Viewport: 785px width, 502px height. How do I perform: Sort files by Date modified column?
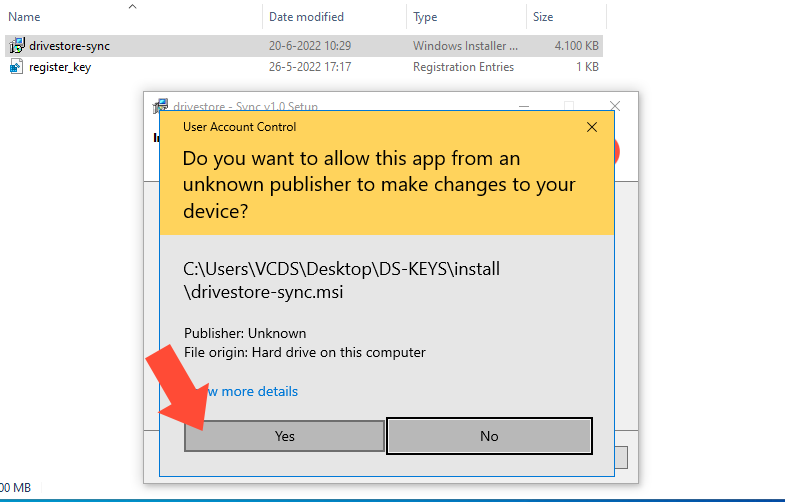(x=306, y=17)
